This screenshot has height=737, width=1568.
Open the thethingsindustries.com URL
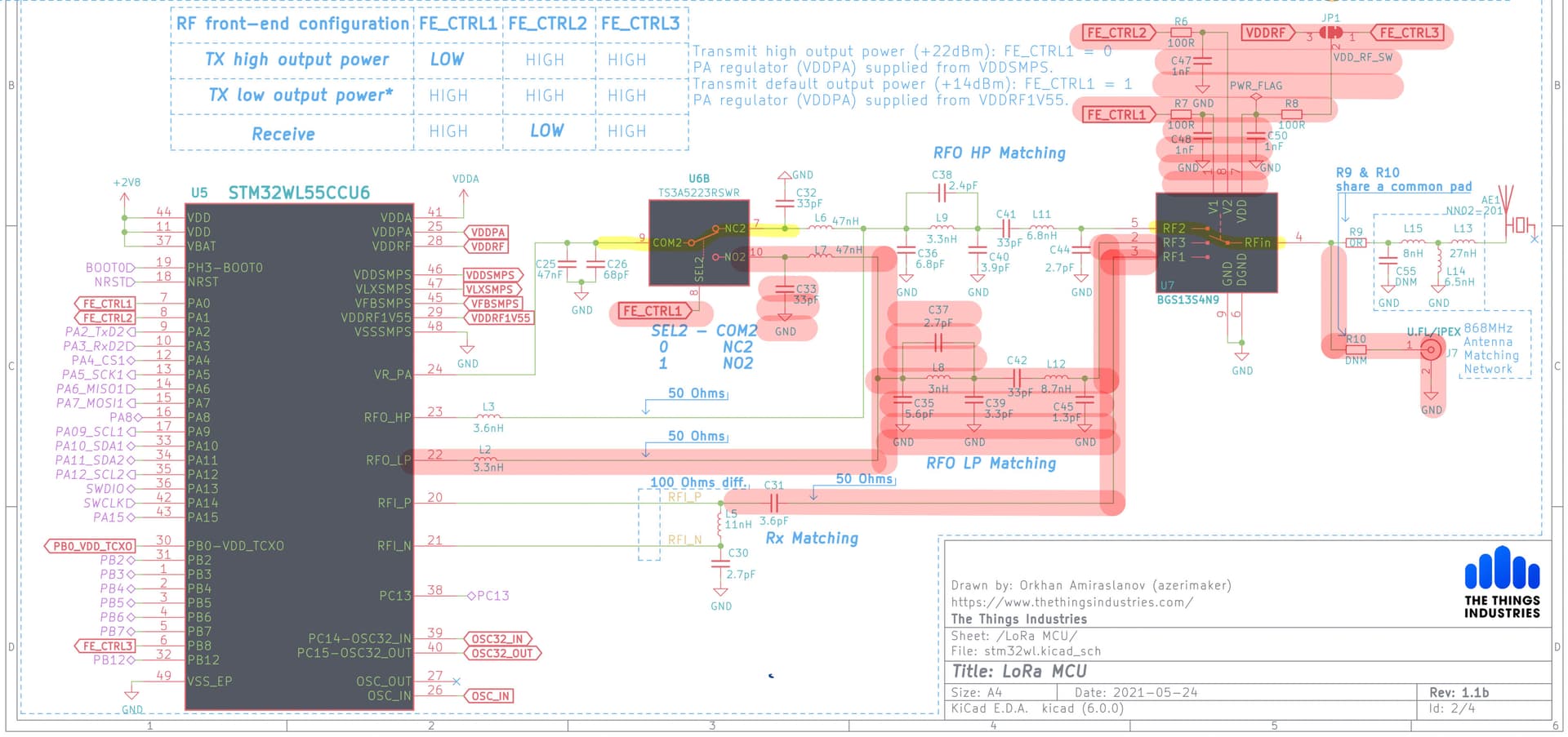[x=1071, y=602]
